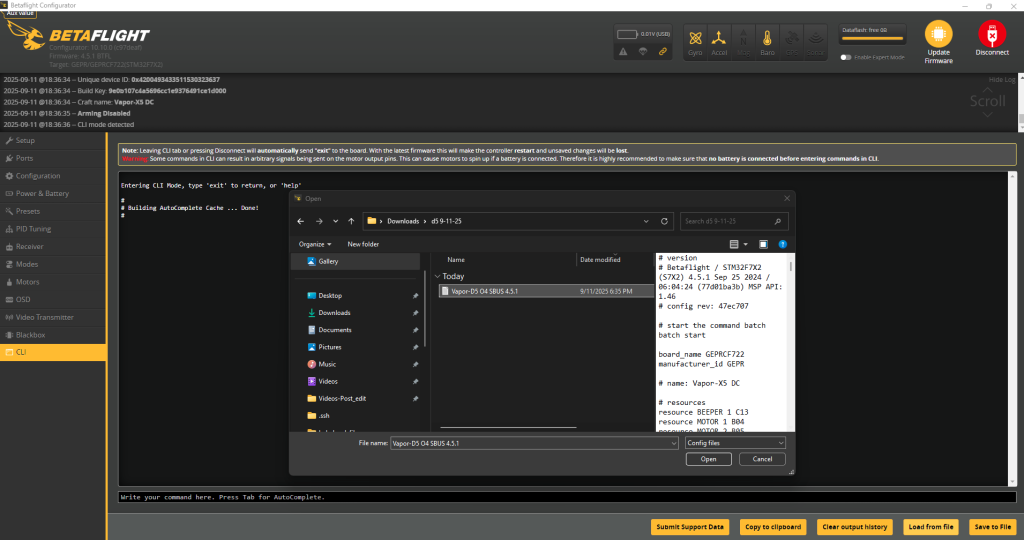Click the arming warning triangle icon
This screenshot has width=1024, height=540.
[623, 52]
